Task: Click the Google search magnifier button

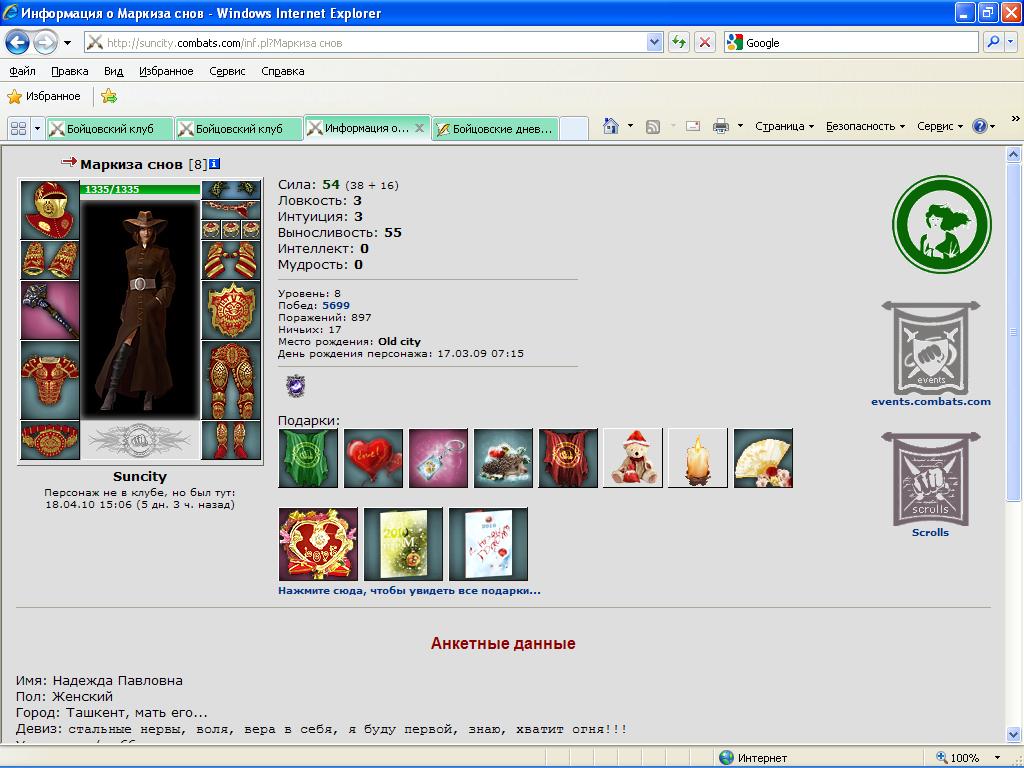Action: point(993,42)
